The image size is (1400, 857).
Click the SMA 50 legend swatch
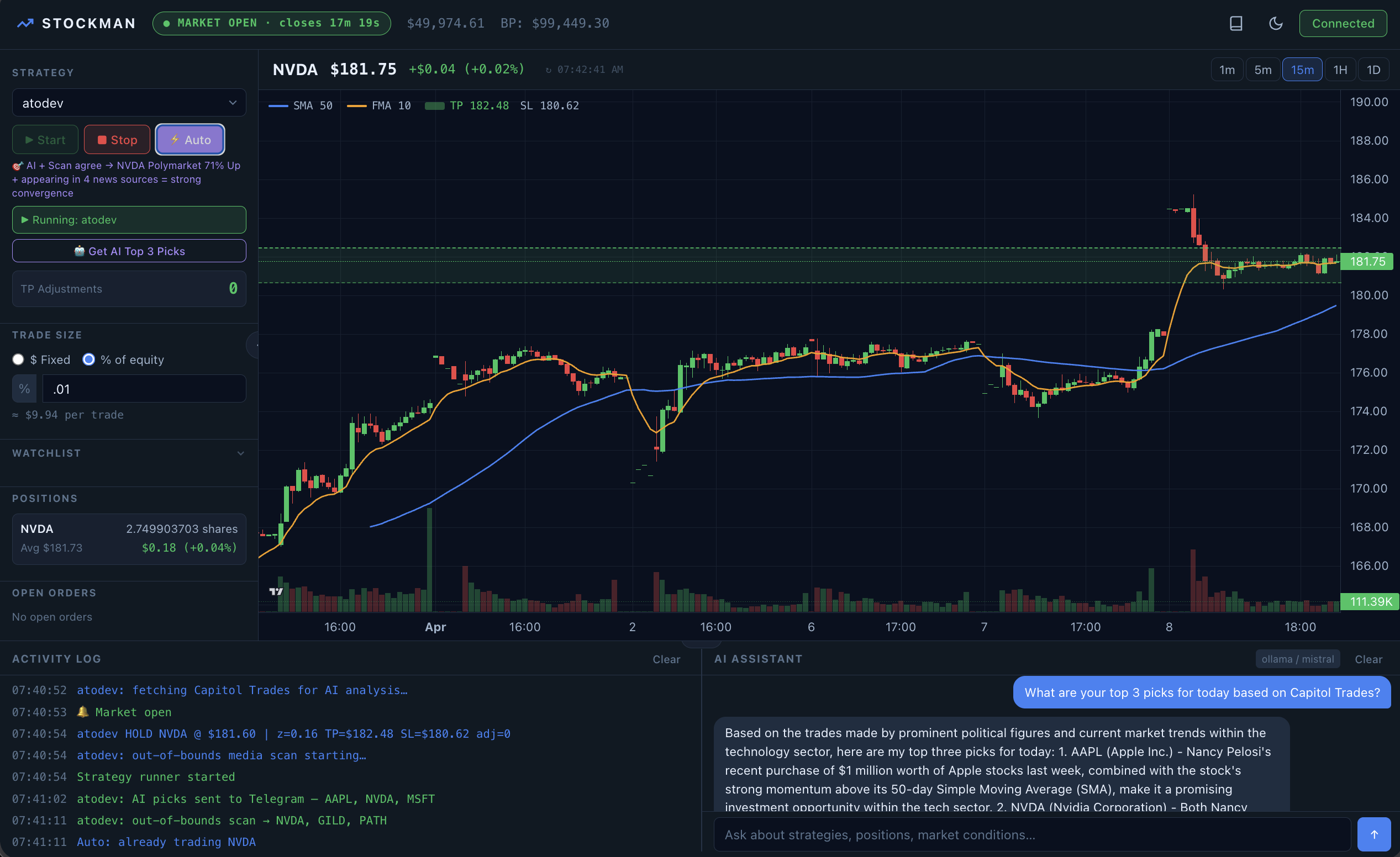(278, 105)
